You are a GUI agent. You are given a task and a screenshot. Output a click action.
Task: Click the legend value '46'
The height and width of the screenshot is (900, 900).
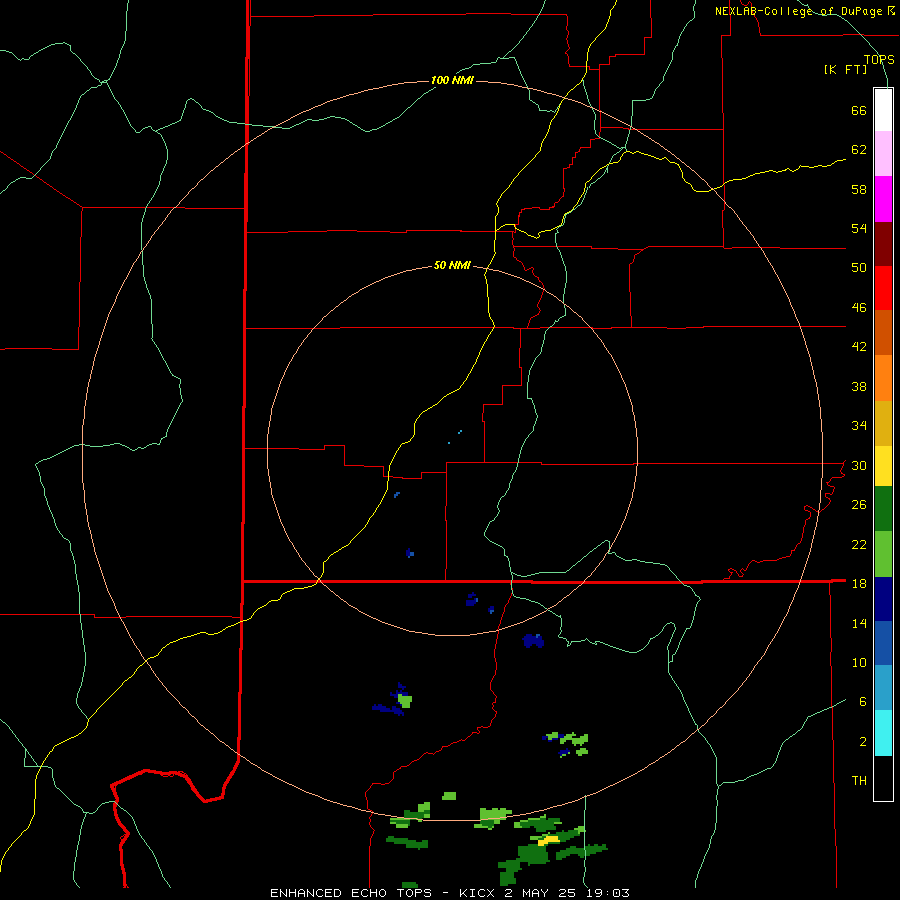[859, 308]
